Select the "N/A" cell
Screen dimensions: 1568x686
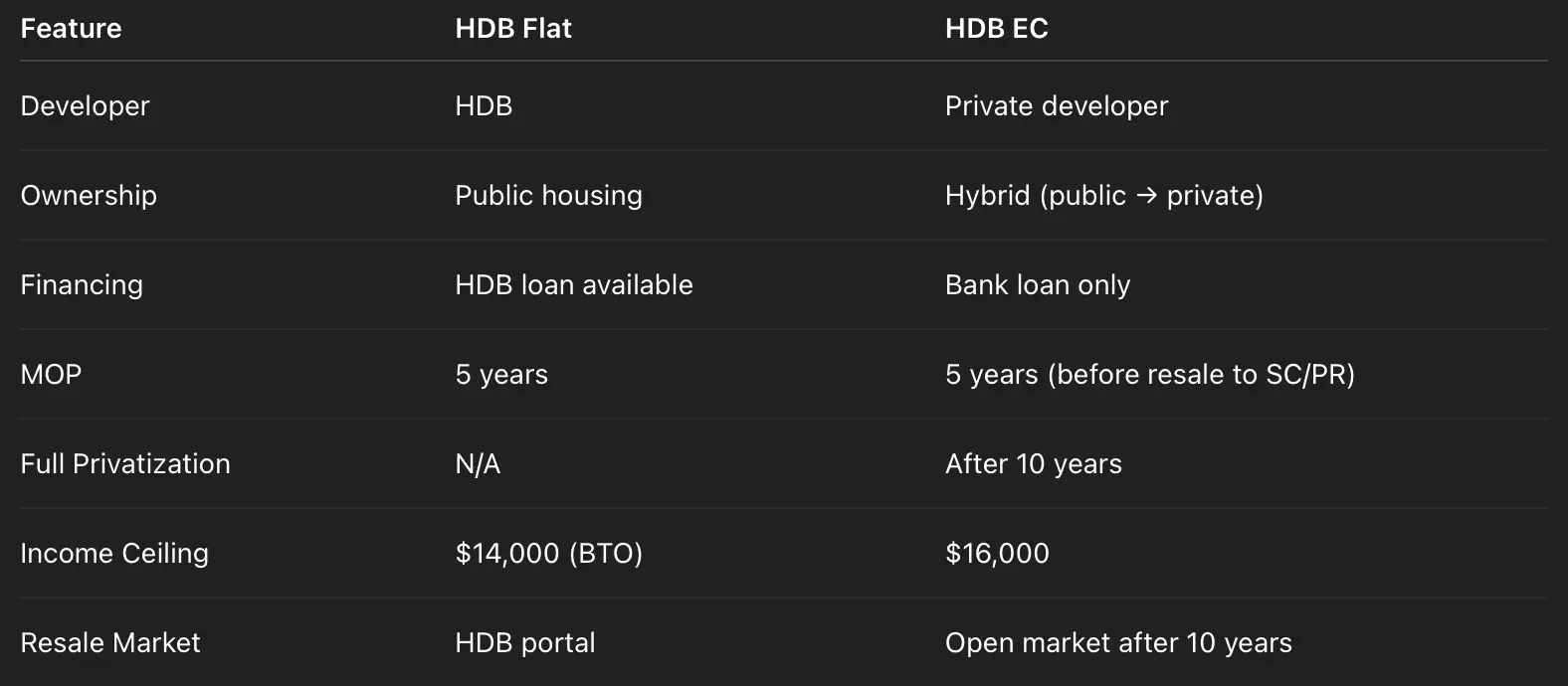478,463
